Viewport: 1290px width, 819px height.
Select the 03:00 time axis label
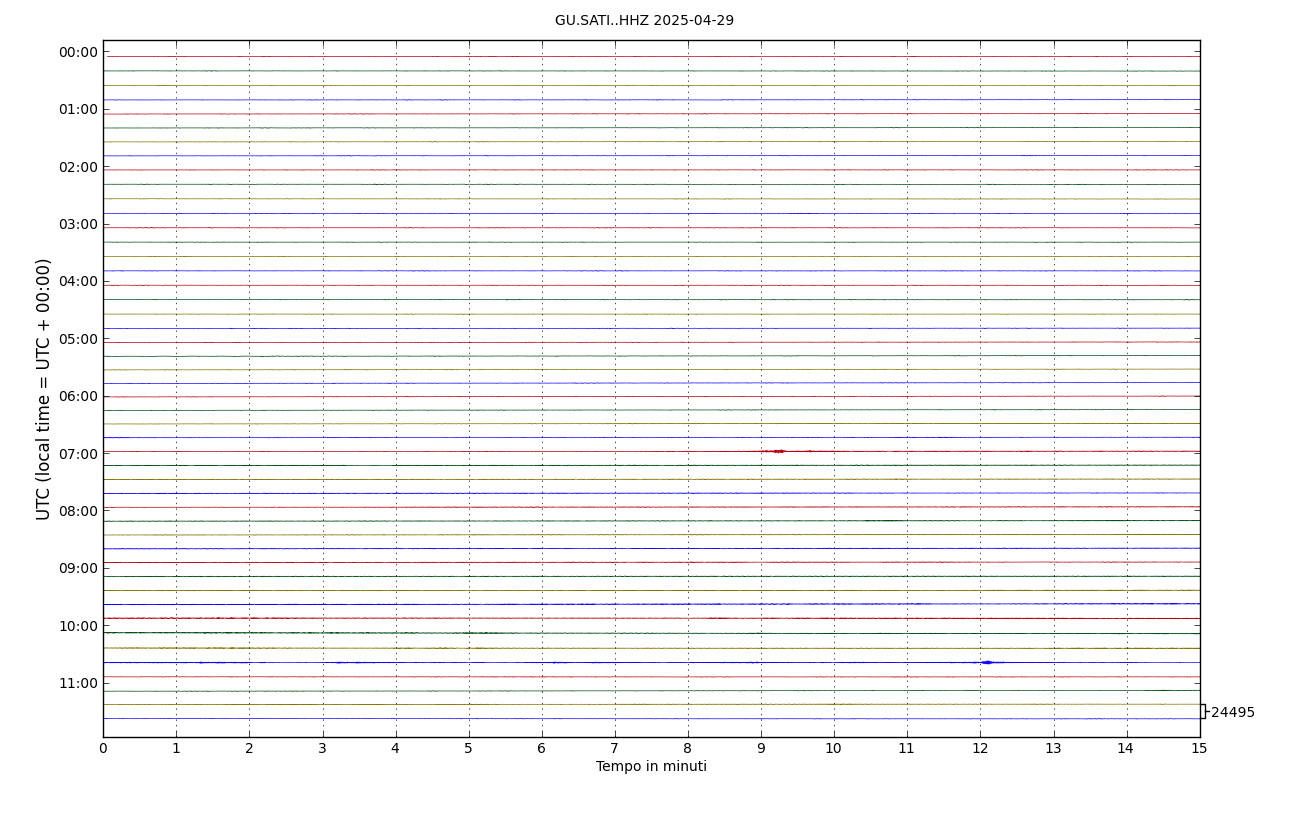(x=78, y=224)
